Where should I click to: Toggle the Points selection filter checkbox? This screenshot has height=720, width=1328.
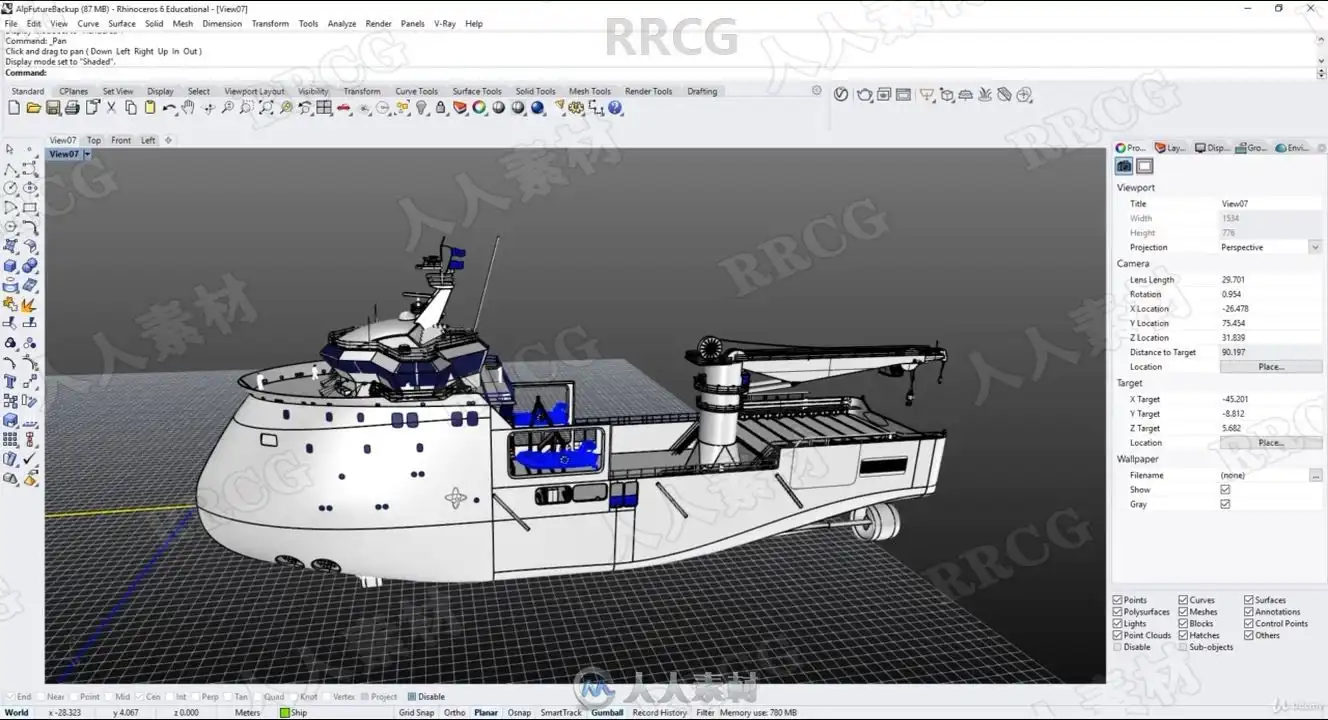click(x=1118, y=600)
